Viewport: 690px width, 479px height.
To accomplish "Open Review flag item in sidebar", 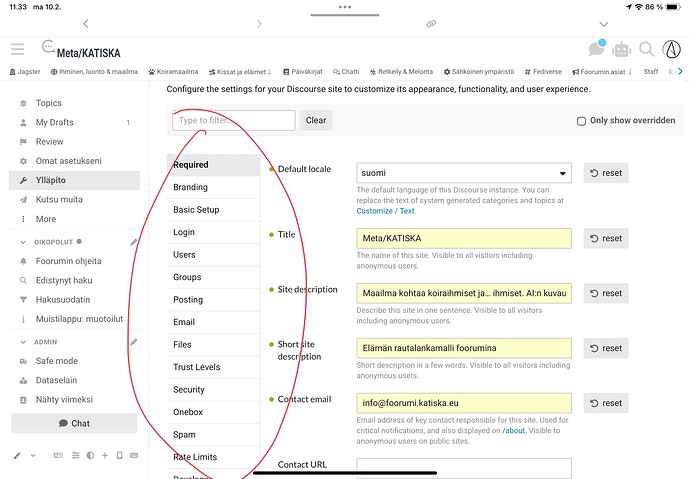I will pyautogui.click(x=74, y=142).
